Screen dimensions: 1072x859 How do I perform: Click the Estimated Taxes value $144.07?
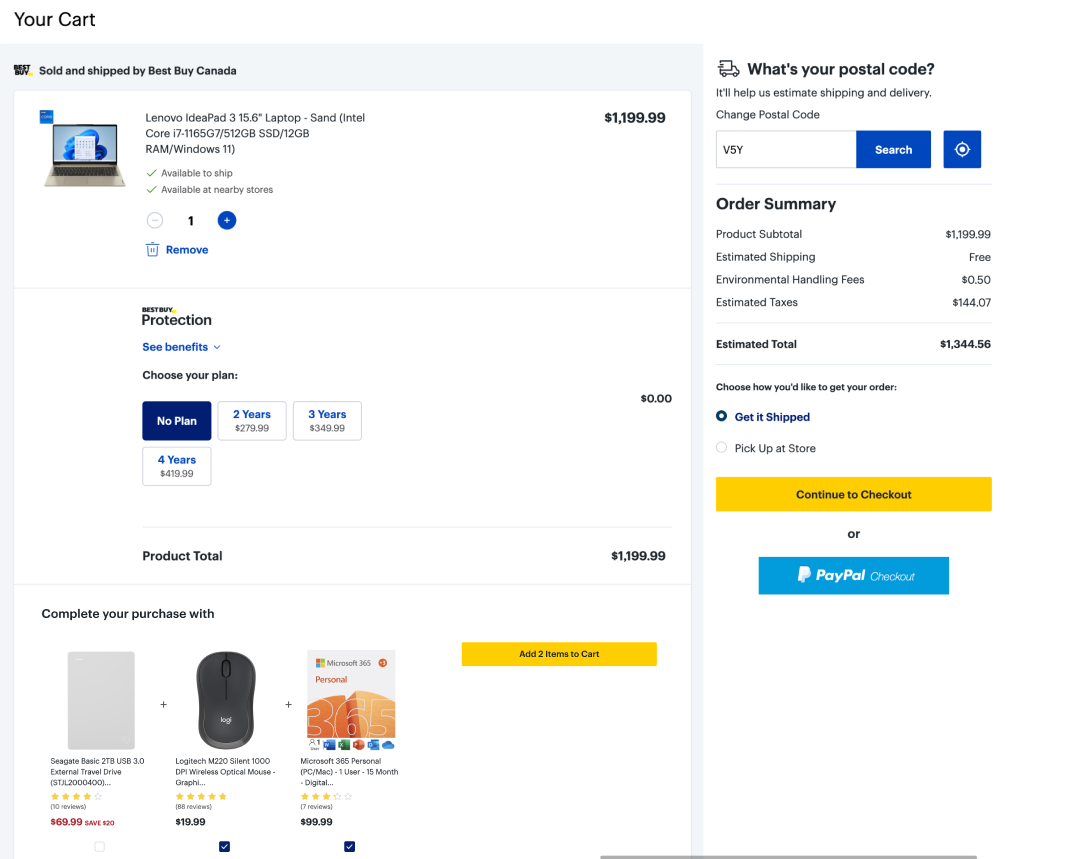(972, 302)
